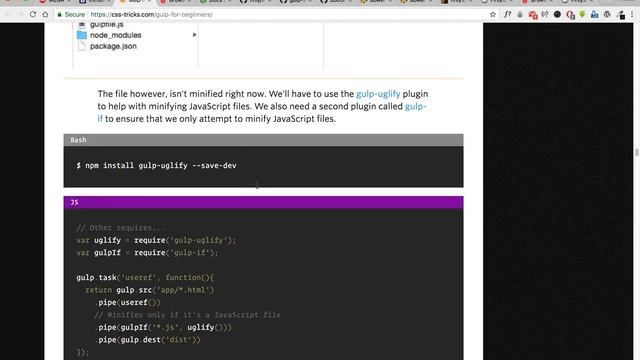Image resolution: width=640 pixels, height=360 pixels.
Task: Expand the node_modules folder arrow
Action: pyautogui.click(x=194, y=35)
